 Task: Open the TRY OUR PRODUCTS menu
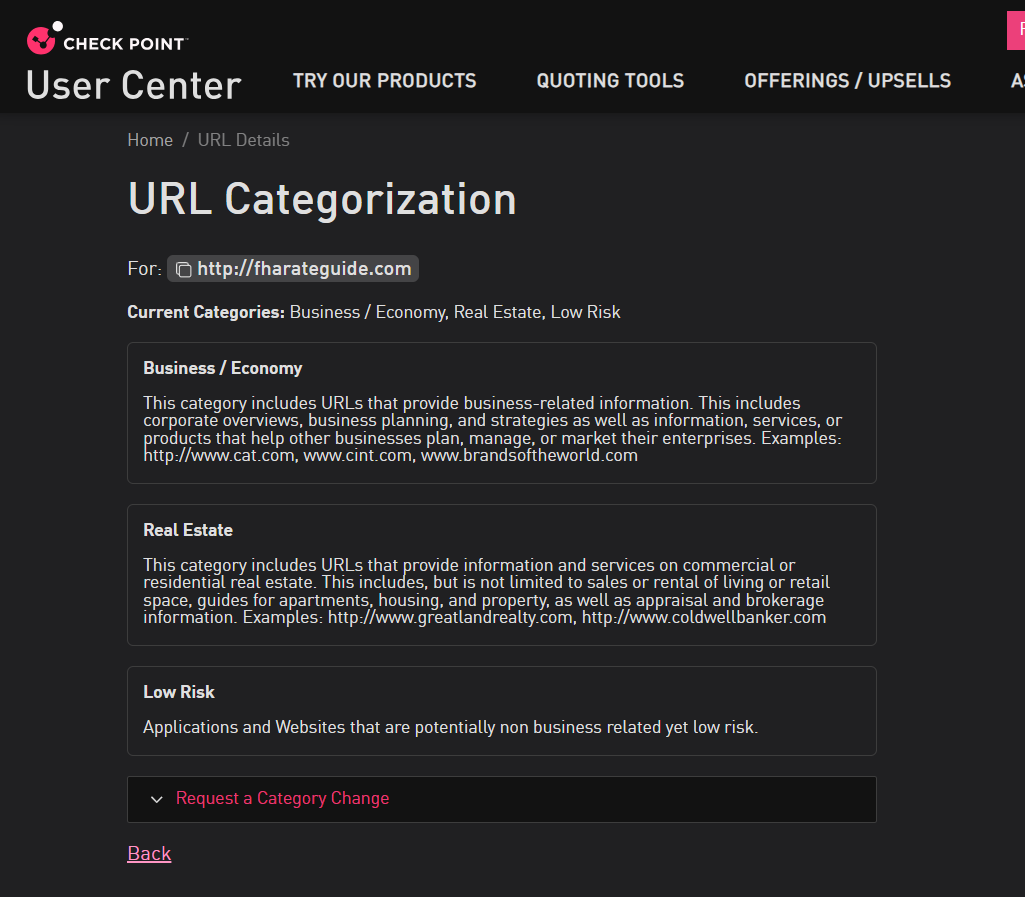click(x=384, y=81)
